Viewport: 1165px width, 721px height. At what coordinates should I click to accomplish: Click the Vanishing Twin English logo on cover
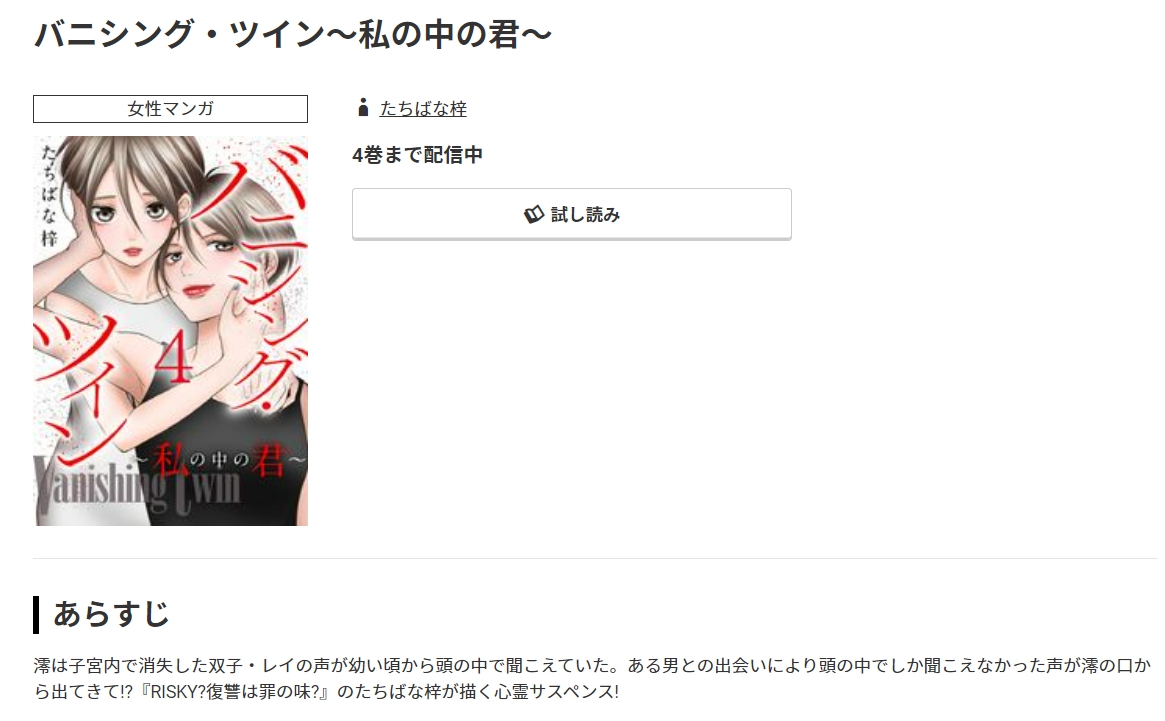point(139,487)
